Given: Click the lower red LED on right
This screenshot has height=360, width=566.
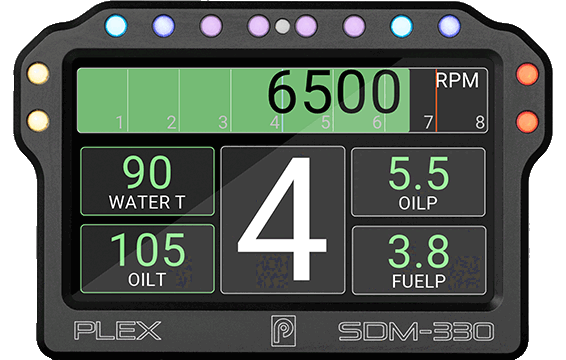Looking at the screenshot, I should (527, 122).
